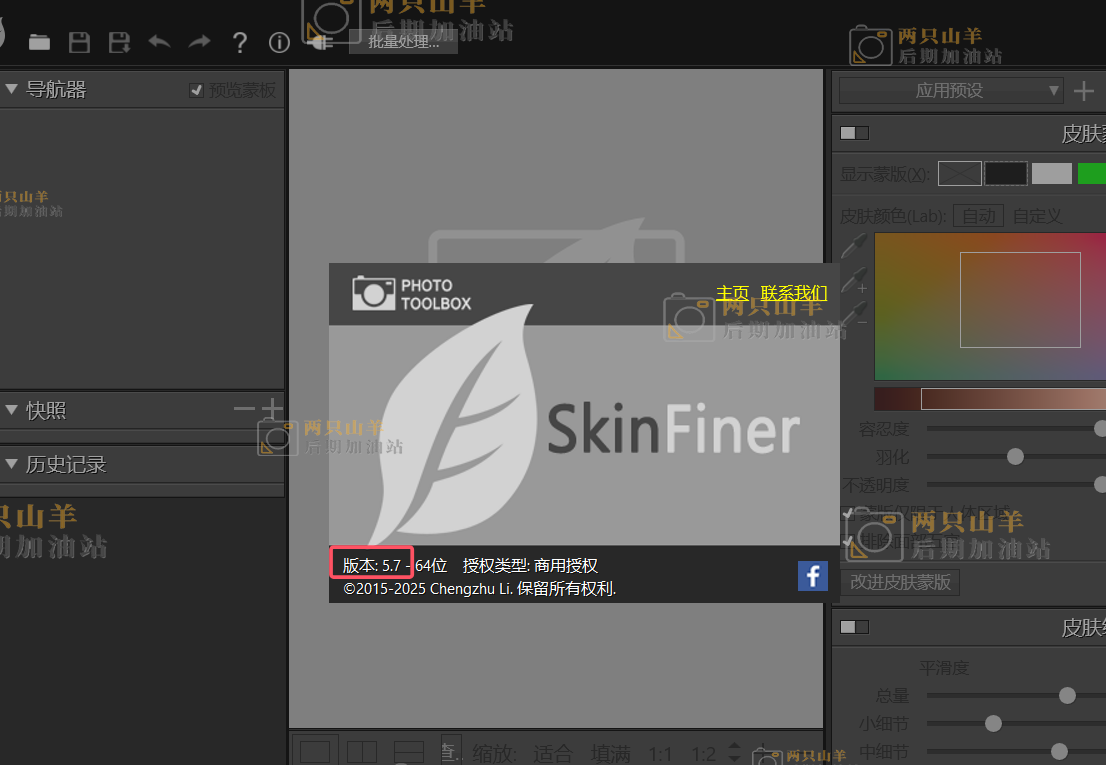Select the green mask display swatch
This screenshot has width=1106, height=765.
pyautogui.click(x=1091, y=174)
